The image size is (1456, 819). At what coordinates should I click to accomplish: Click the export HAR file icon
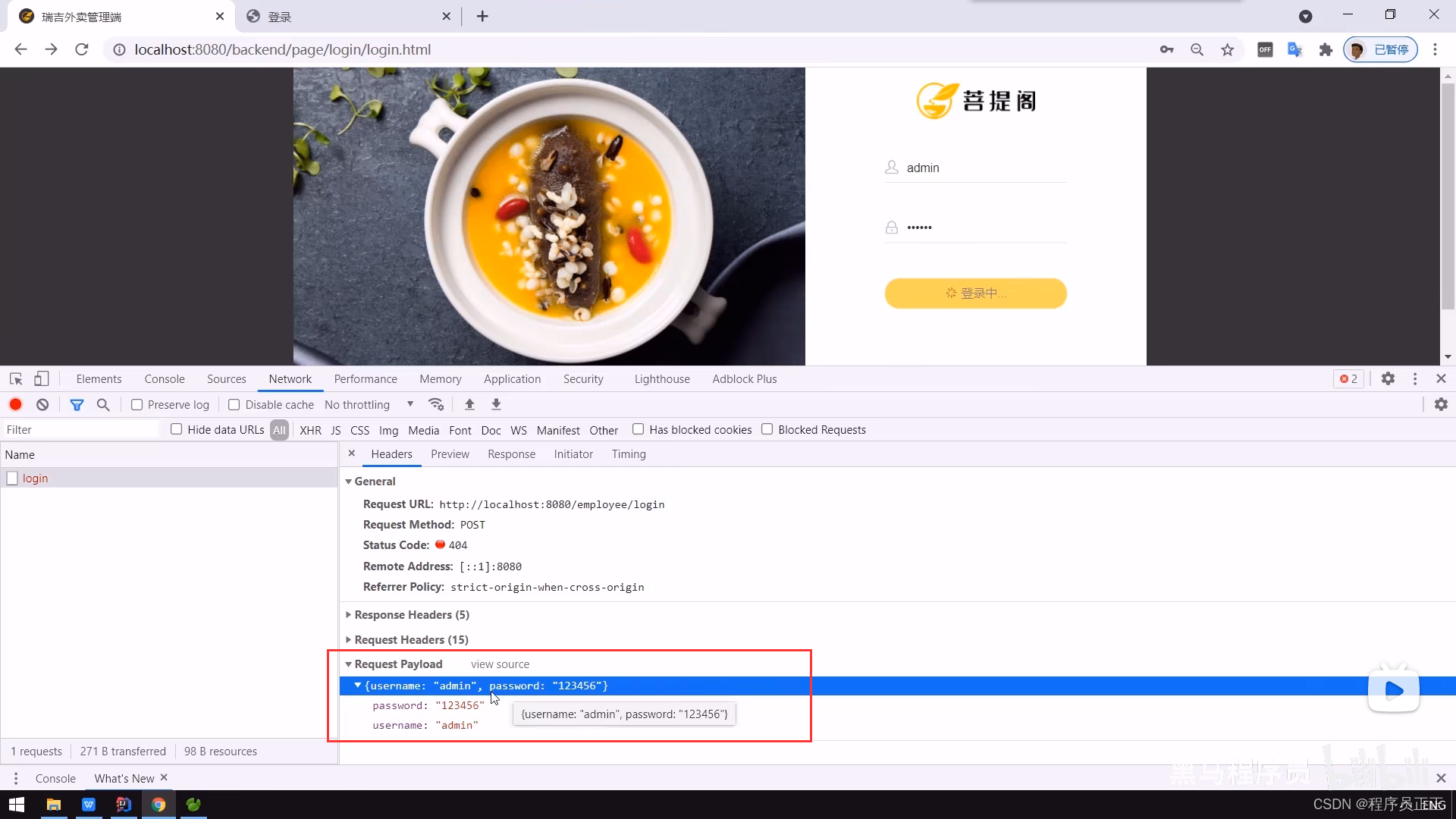click(x=497, y=404)
